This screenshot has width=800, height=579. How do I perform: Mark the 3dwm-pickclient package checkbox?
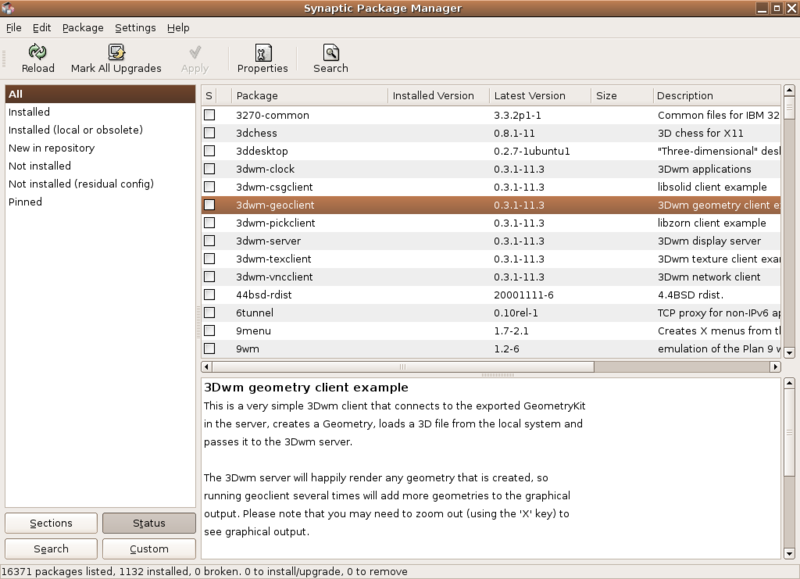pos(209,223)
